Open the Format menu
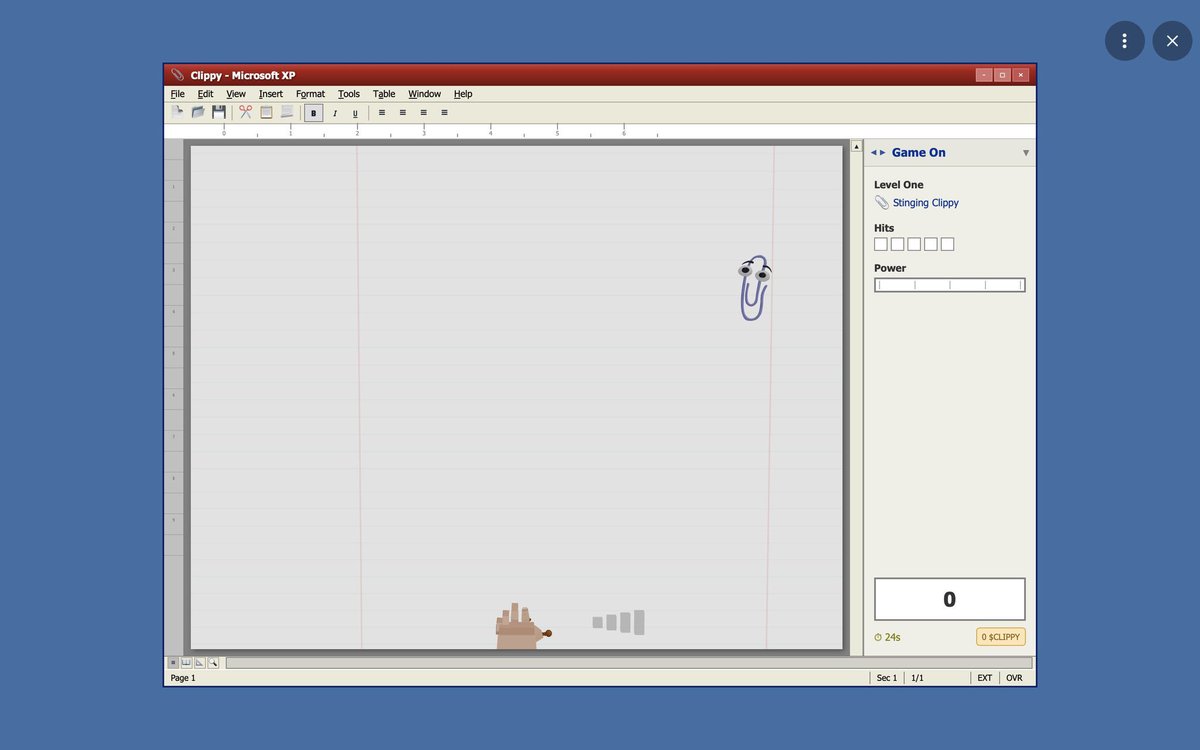Image resolution: width=1200 pixels, height=750 pixels. [310, 94]
